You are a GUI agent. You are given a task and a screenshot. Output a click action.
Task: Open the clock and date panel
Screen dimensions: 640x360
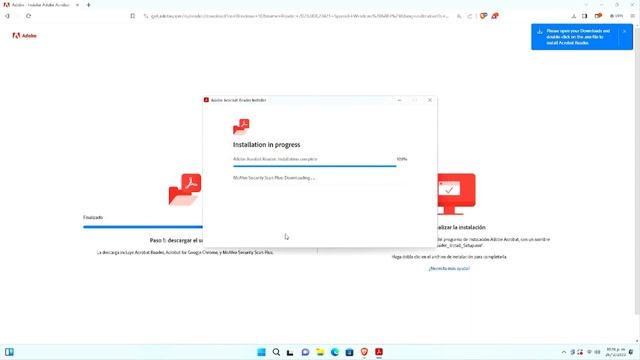click(616, 352)
